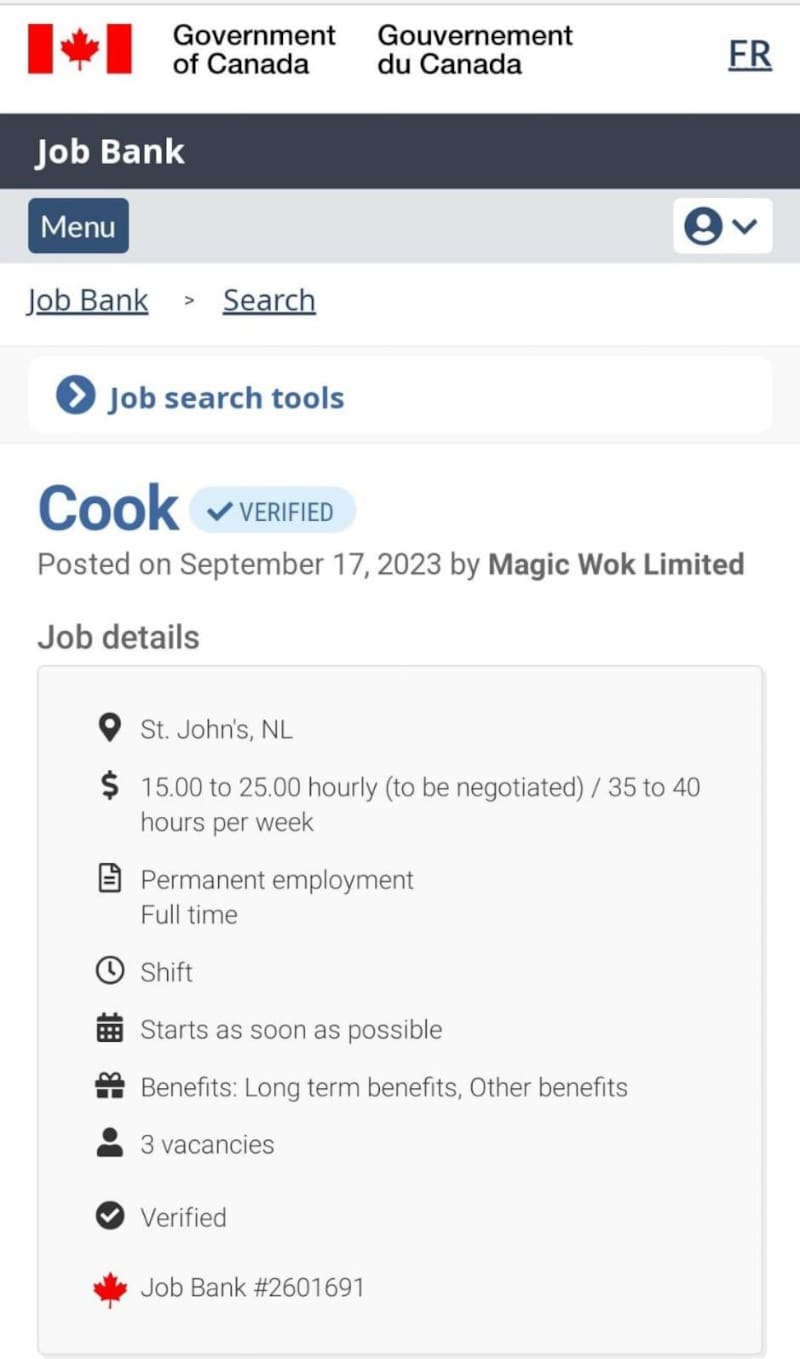Click the red maple leaf icon

click(x=109, y=1288)
